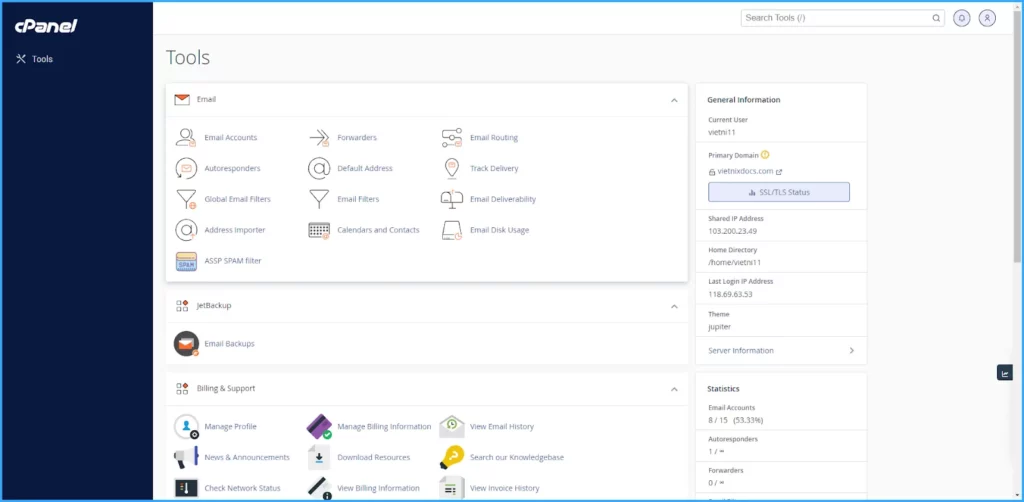The width and height of the screenshot is (1024, 502).
Task: Open the Address Importer icon
Action: [186, 230]
